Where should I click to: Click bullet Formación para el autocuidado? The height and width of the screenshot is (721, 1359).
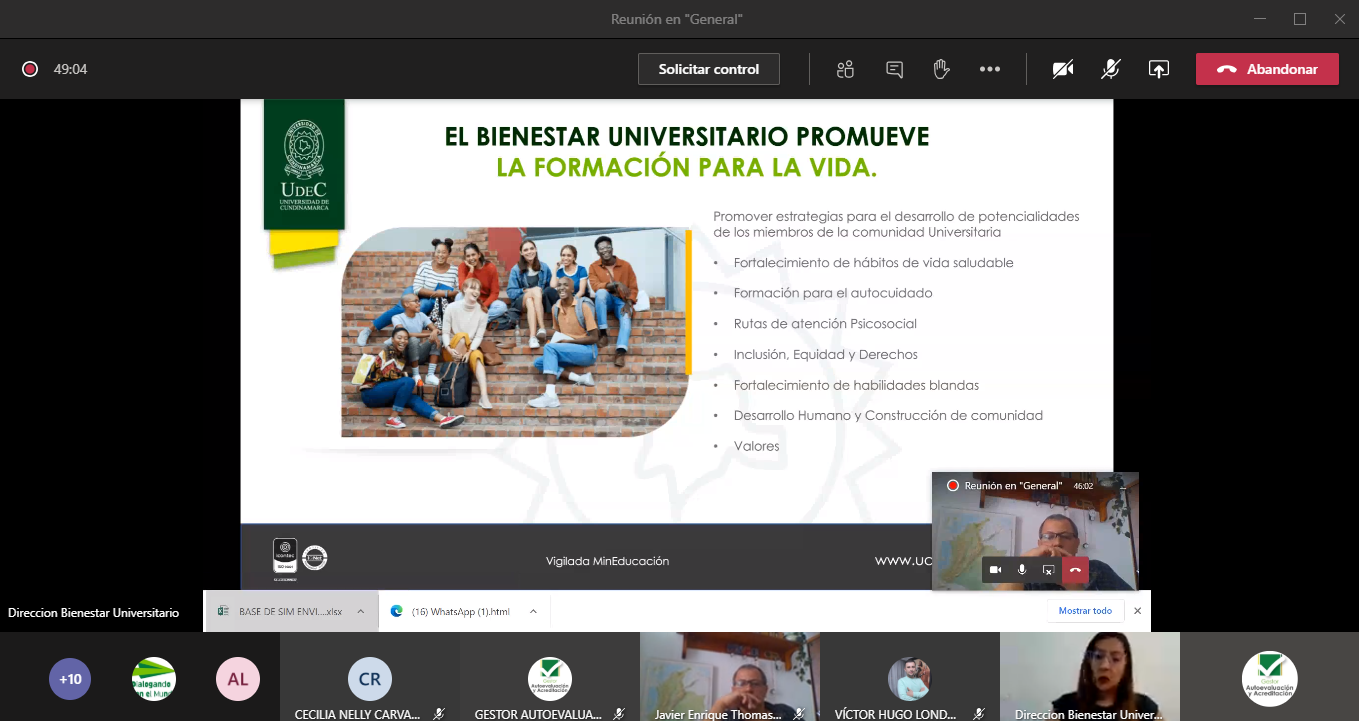[833, 293]
